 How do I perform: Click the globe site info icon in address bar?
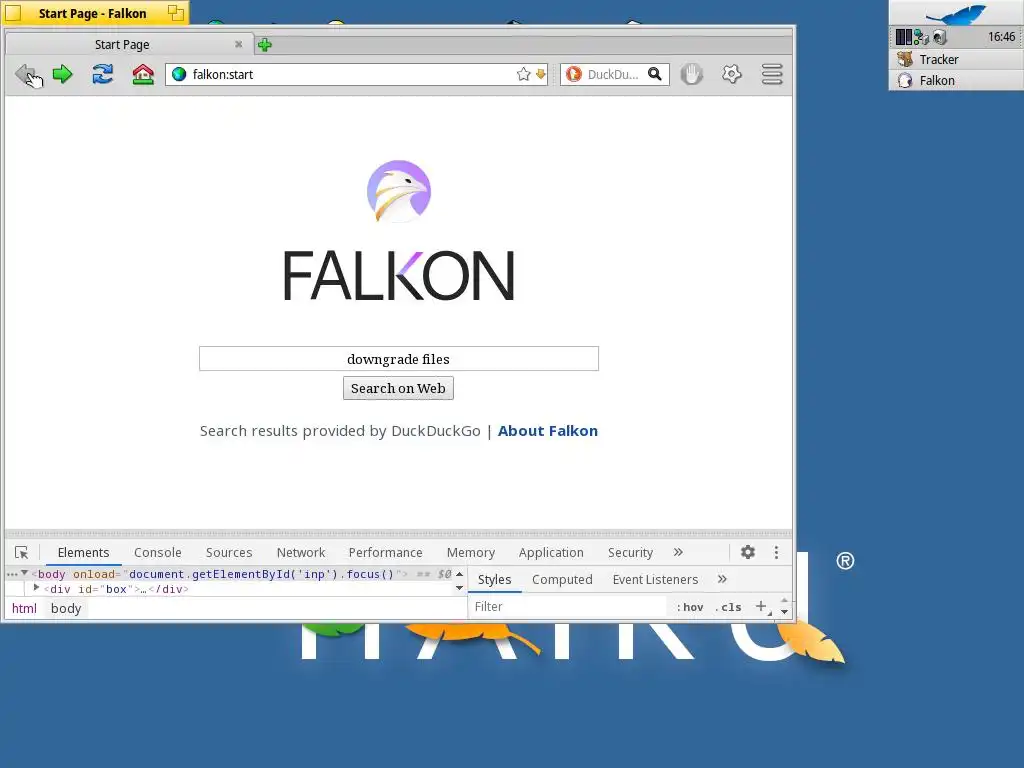coord(179,74)
